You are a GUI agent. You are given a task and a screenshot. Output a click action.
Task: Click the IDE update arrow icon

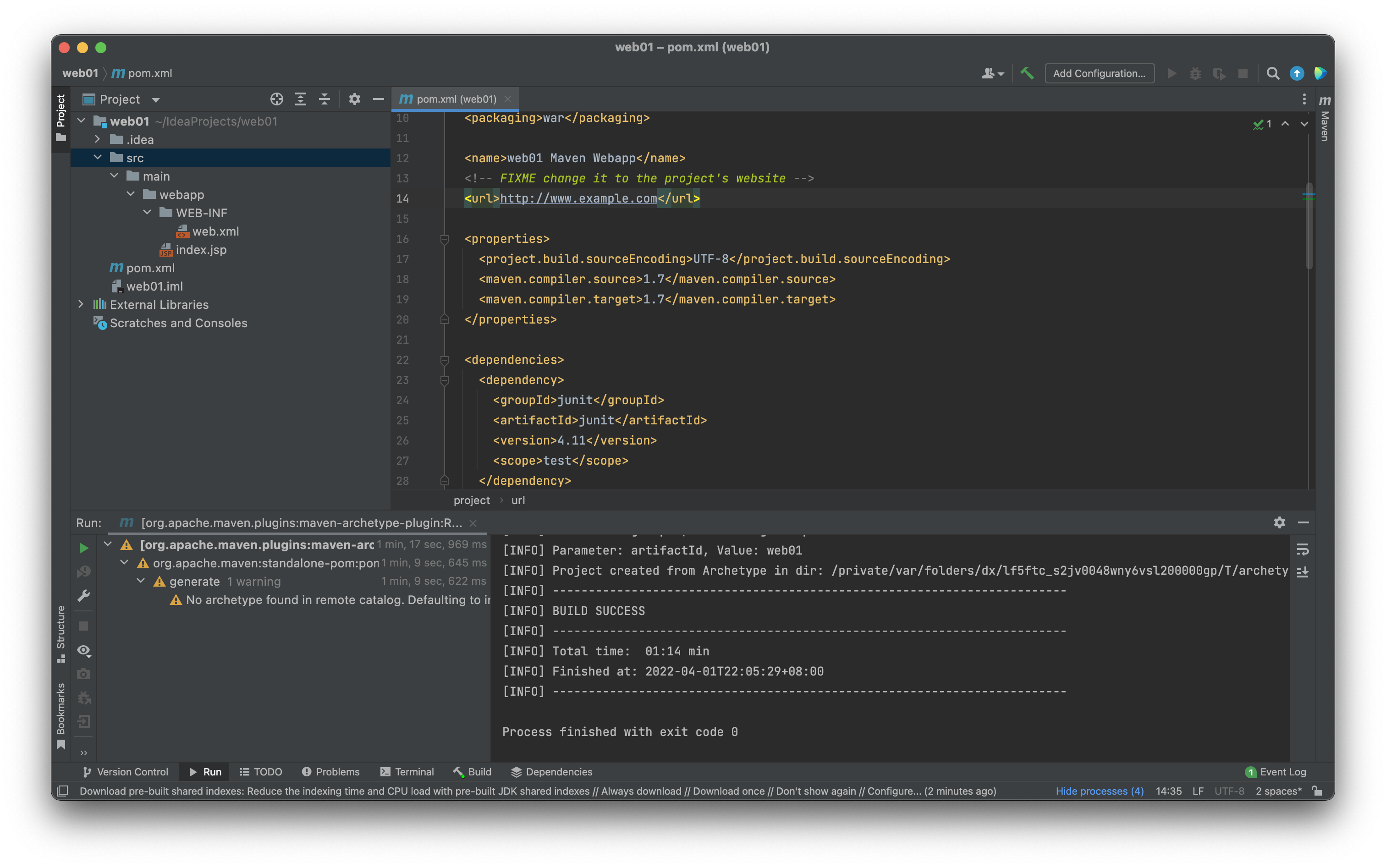tap(1297, 73)
